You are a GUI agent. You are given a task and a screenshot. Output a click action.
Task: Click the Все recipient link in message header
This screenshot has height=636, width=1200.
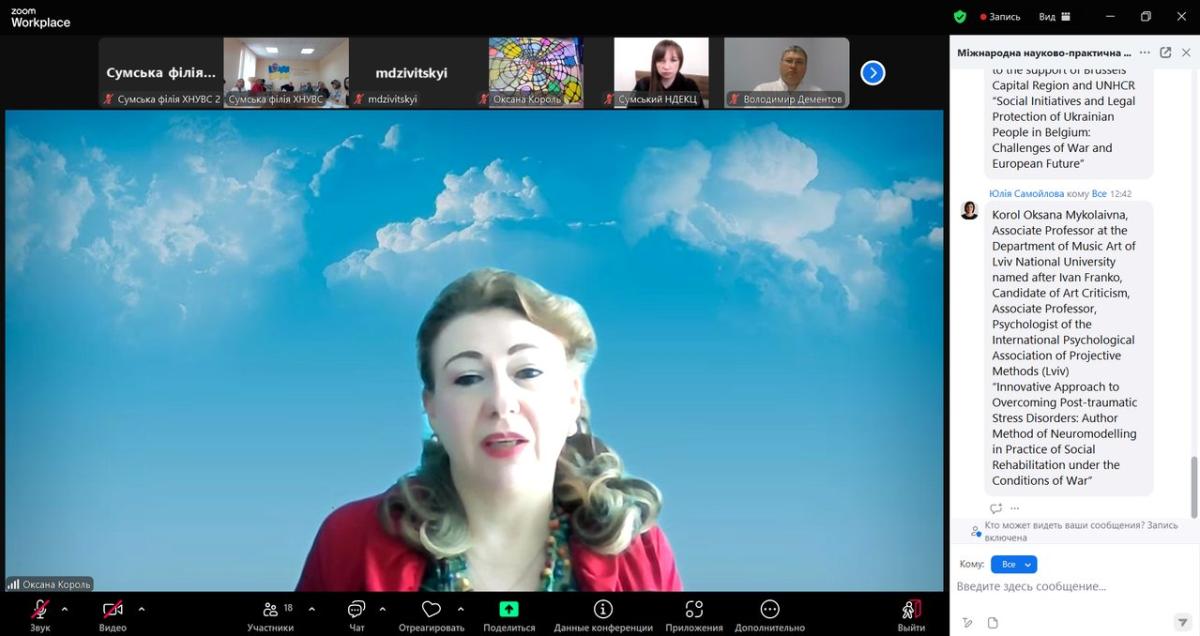[x=1099, y=193]
